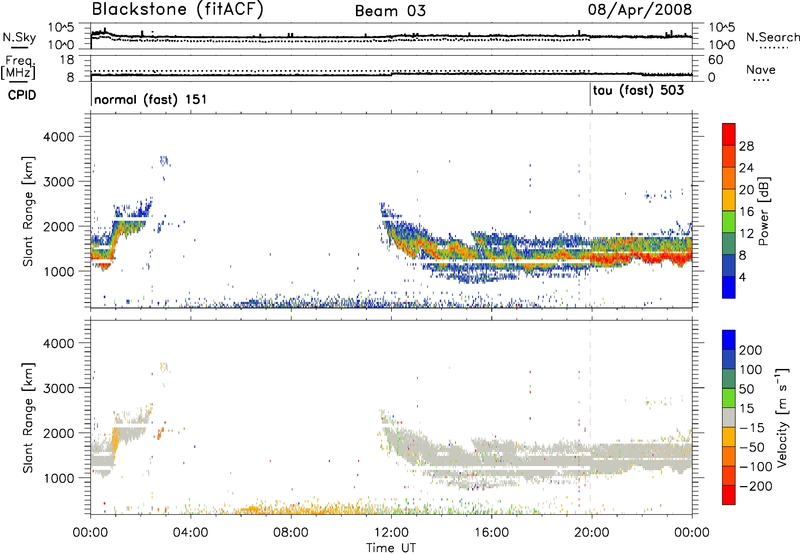Click the dashed 20:00 line in the power panel

(591, 211)
